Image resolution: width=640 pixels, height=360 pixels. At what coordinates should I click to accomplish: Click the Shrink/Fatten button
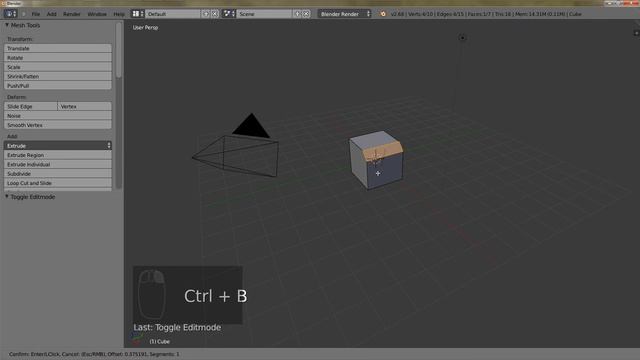[58, 76]
